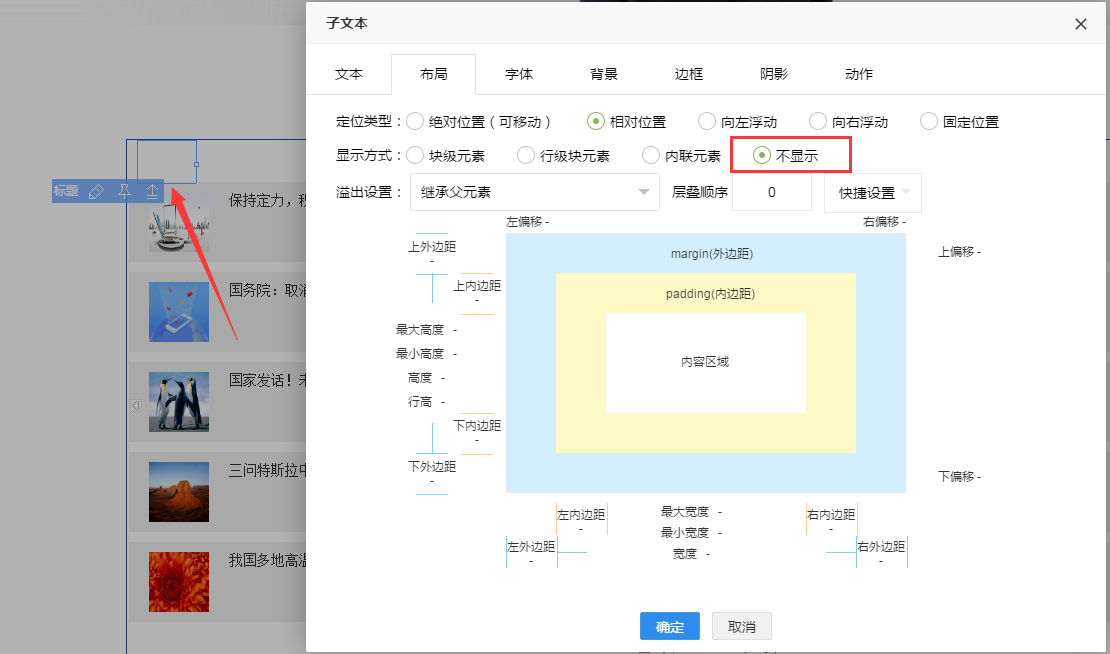Expand the 快捷设置 dropdown
1110x654 pixels.
pyautogui.click(x=872, y=192)
